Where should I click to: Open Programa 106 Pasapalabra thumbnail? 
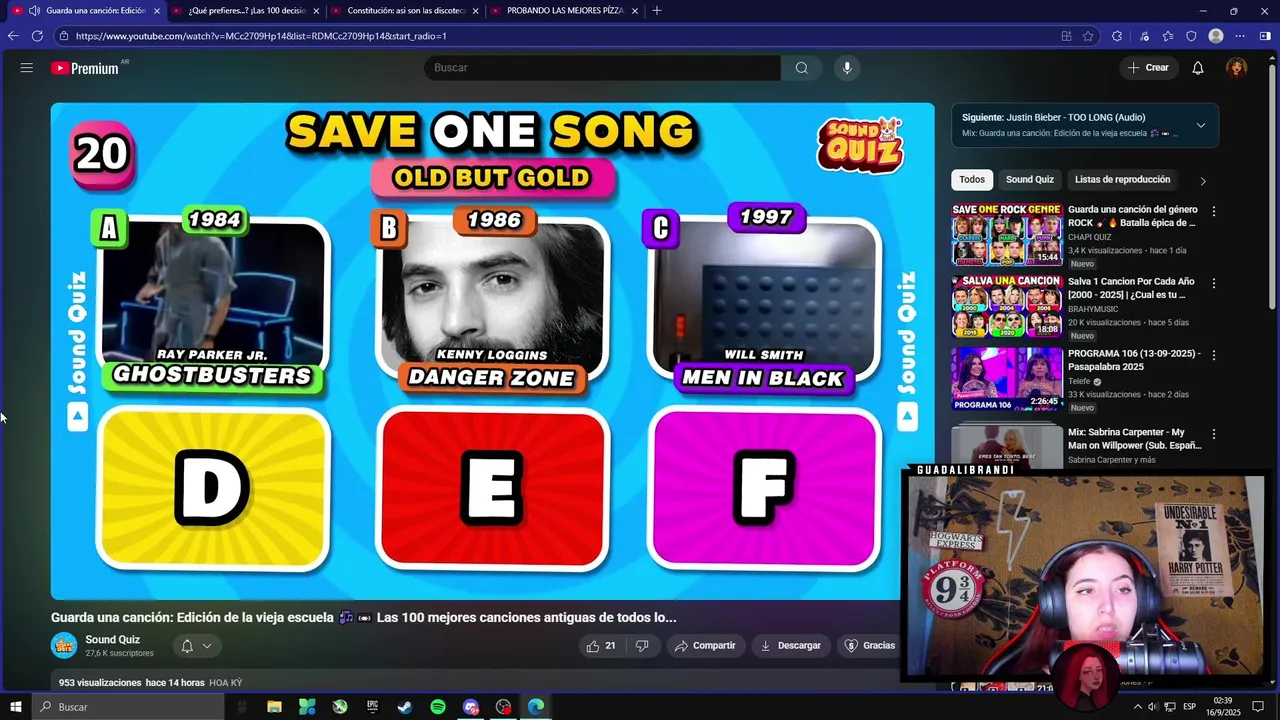pyautogui.click(x=1007, y=379)
